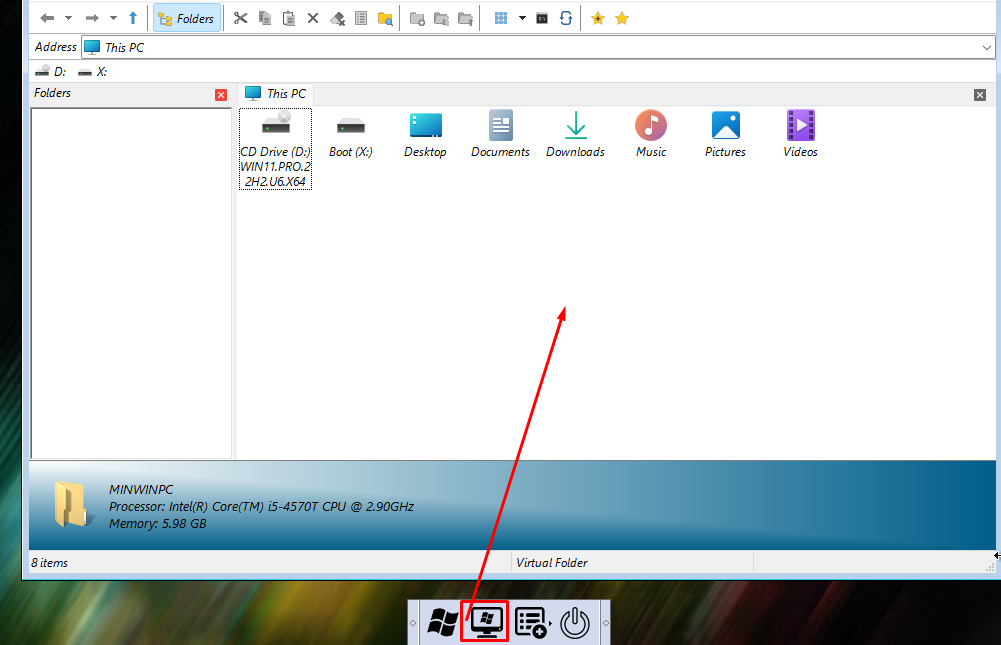Open the forward history dropdown arrow
The height and width of the screenshot is (645, 1001).
pyautogui.click(x=113, y=19)
